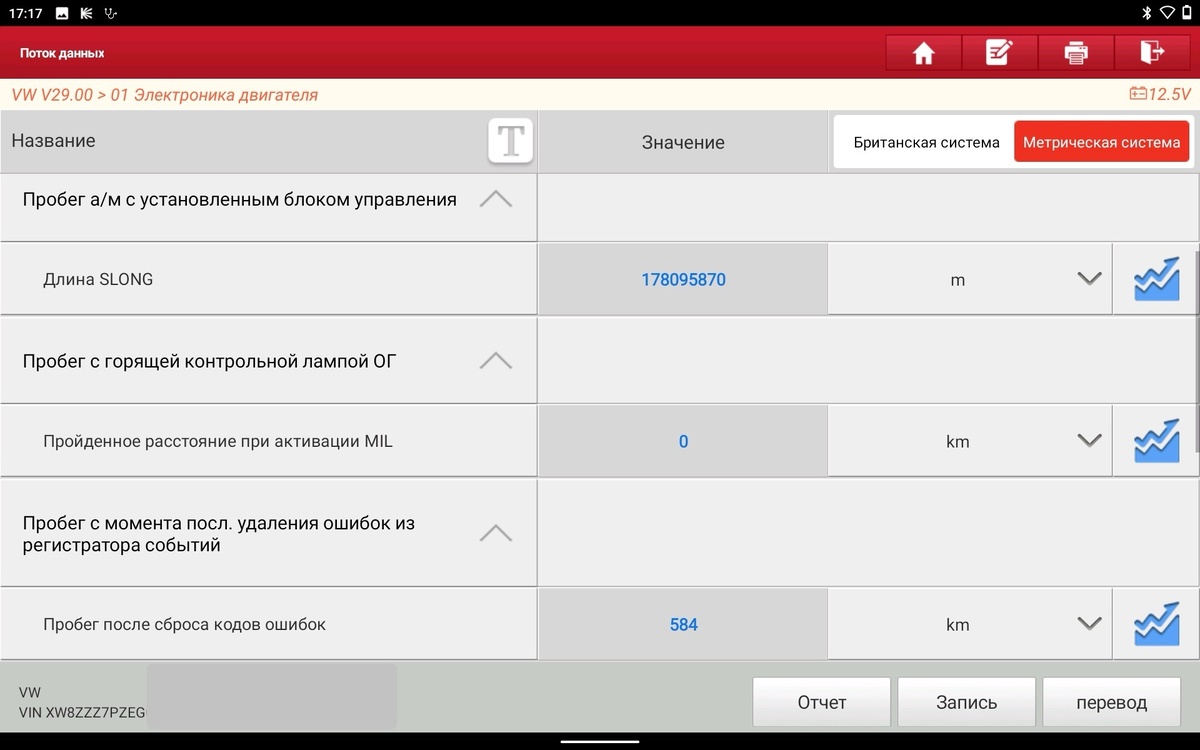Screen dimensions: 1200x750
Task: Open the edit note icon
Action: (x=999, y=53)
